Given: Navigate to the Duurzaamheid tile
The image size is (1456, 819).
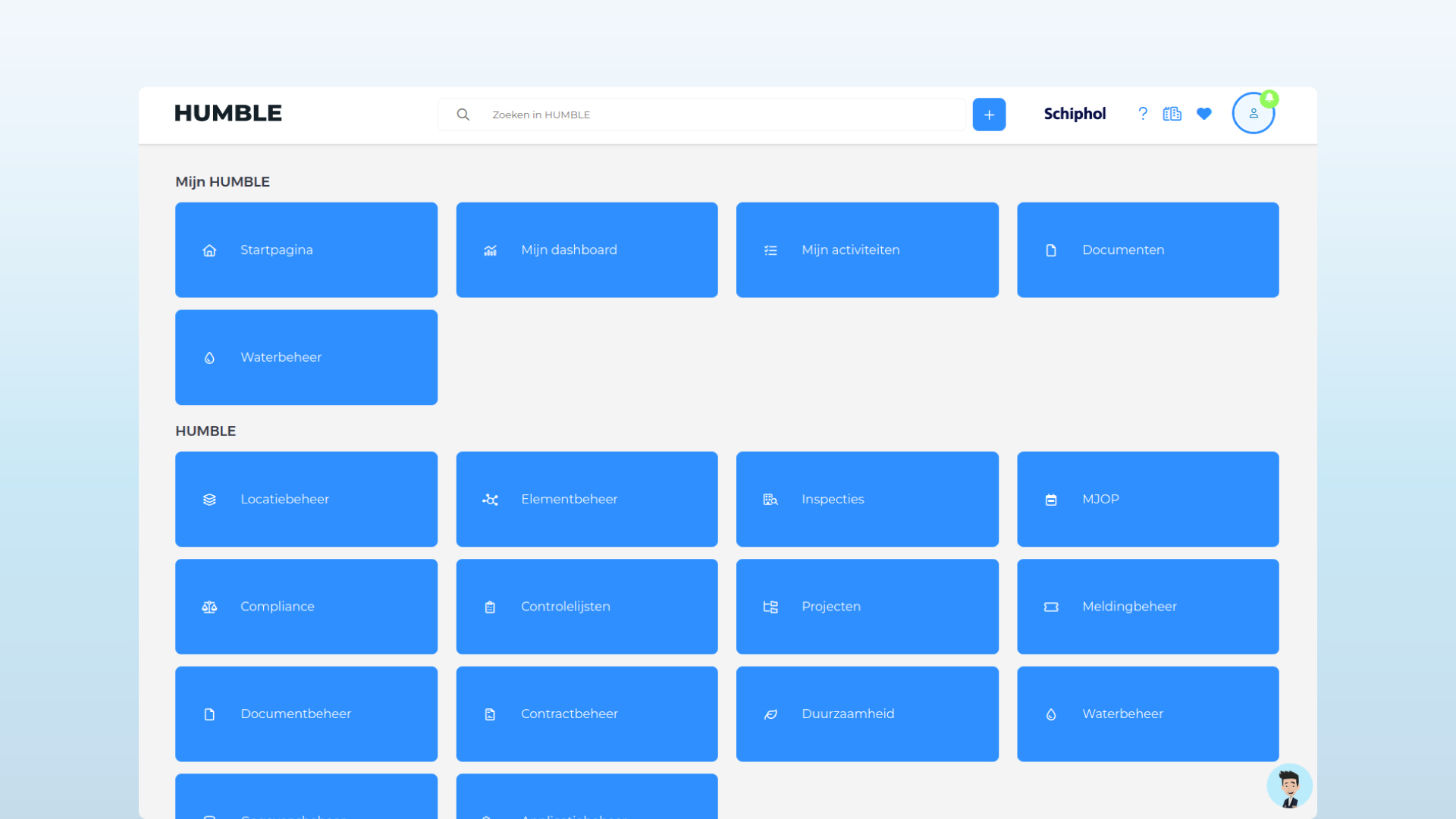Looking at the screenshot, I should (x=867, y=714).
